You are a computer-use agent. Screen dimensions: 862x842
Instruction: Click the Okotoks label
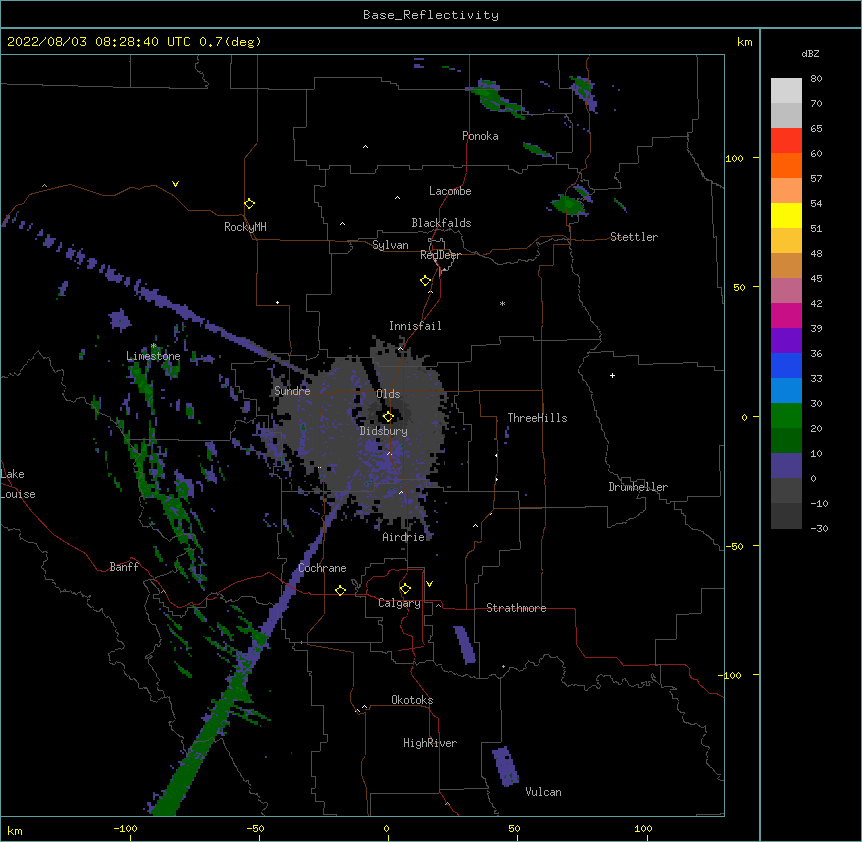pos(412,700)
